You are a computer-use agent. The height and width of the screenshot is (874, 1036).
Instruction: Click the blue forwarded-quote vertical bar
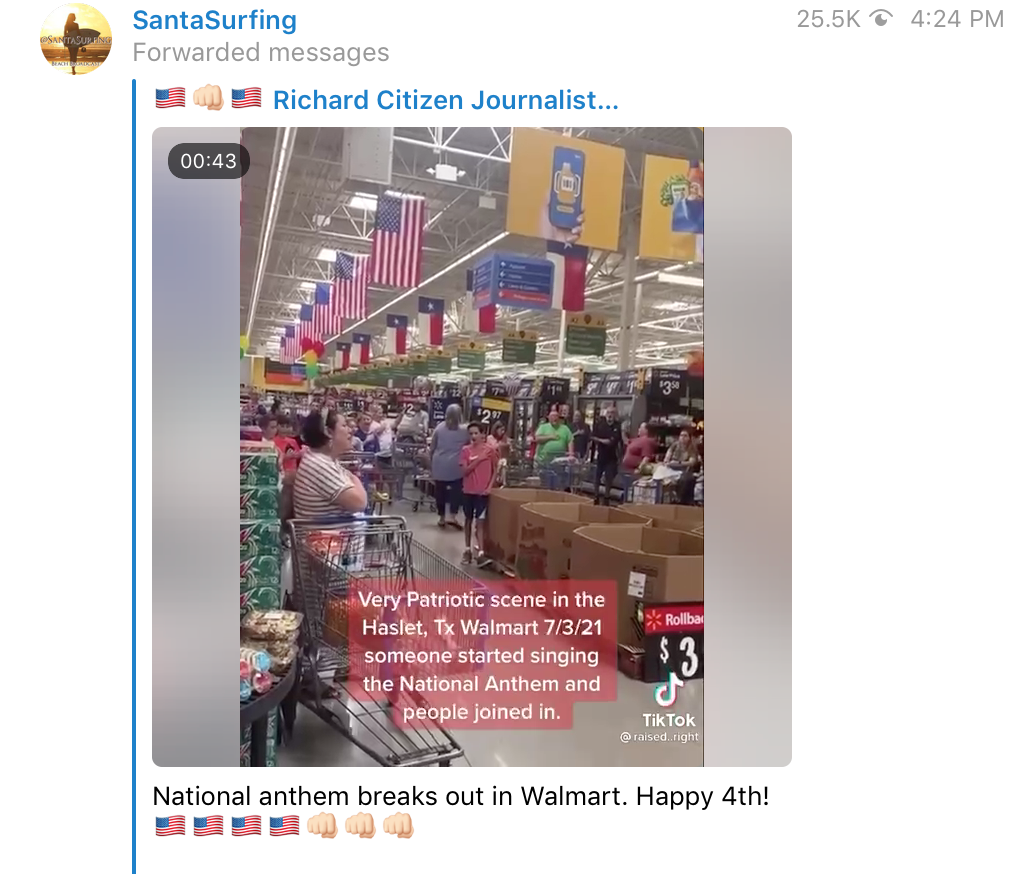click(134, 476)
